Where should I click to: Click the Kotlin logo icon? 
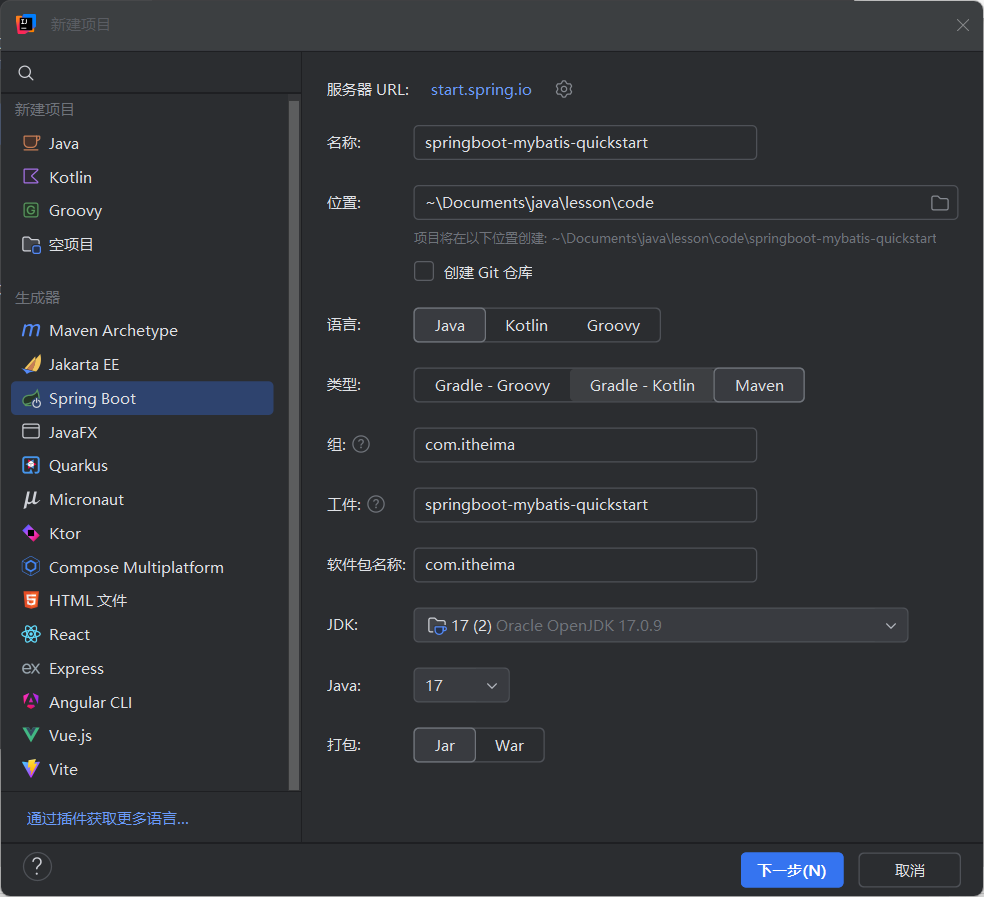coord(31,176)
